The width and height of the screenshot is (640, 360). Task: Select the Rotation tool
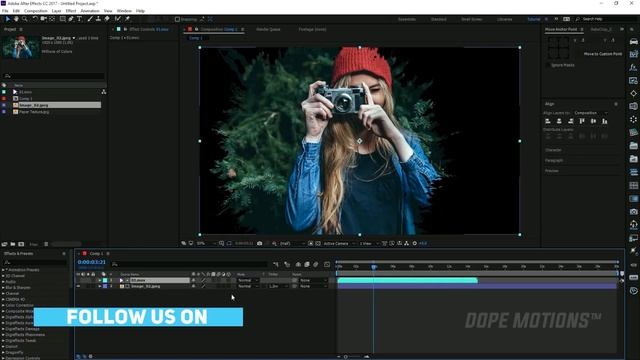pyautogui.click(x=35, y=19)
